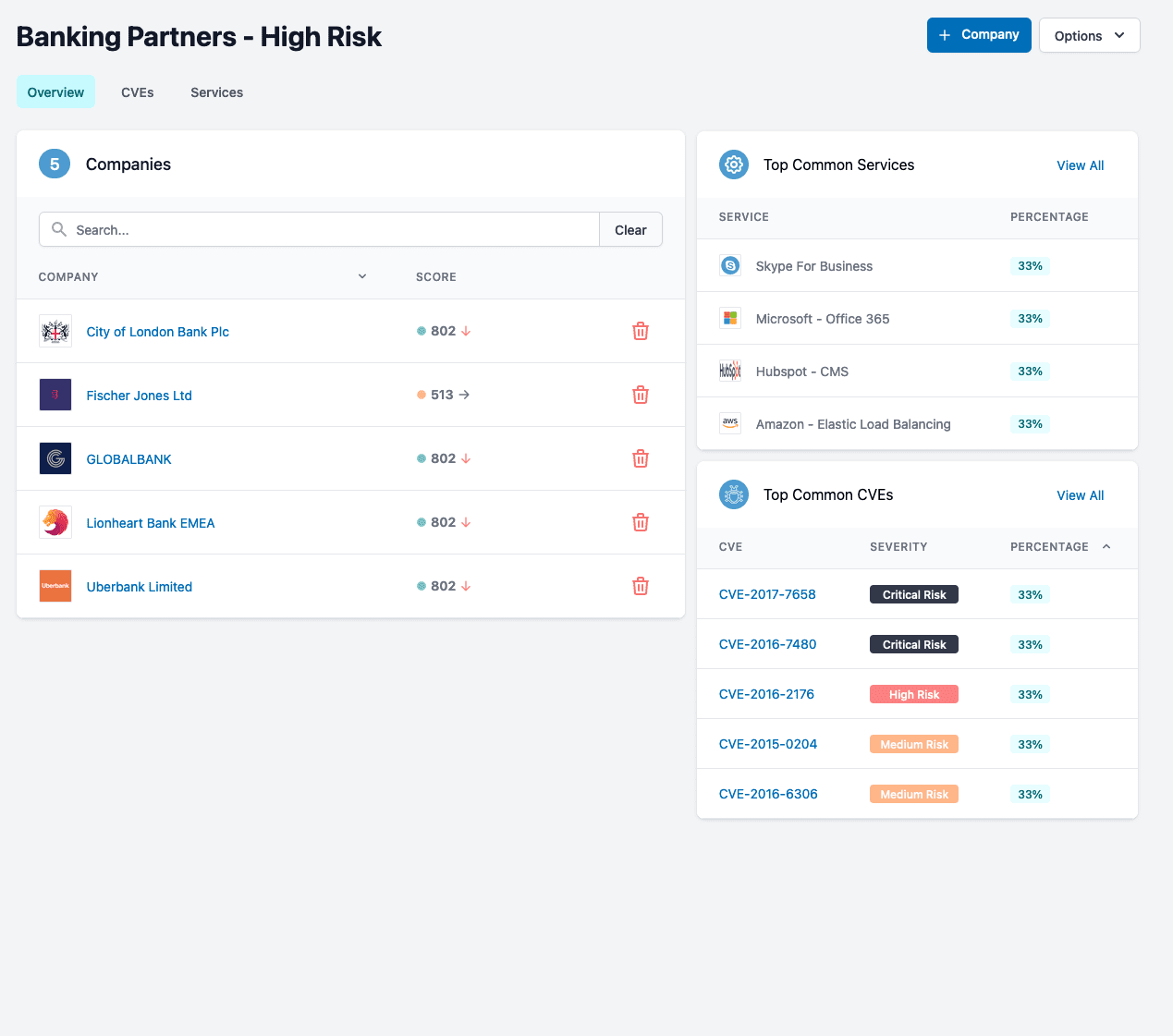
Task: Click the Uberbank orange logo thumbnail
Action: click(55, 586)
